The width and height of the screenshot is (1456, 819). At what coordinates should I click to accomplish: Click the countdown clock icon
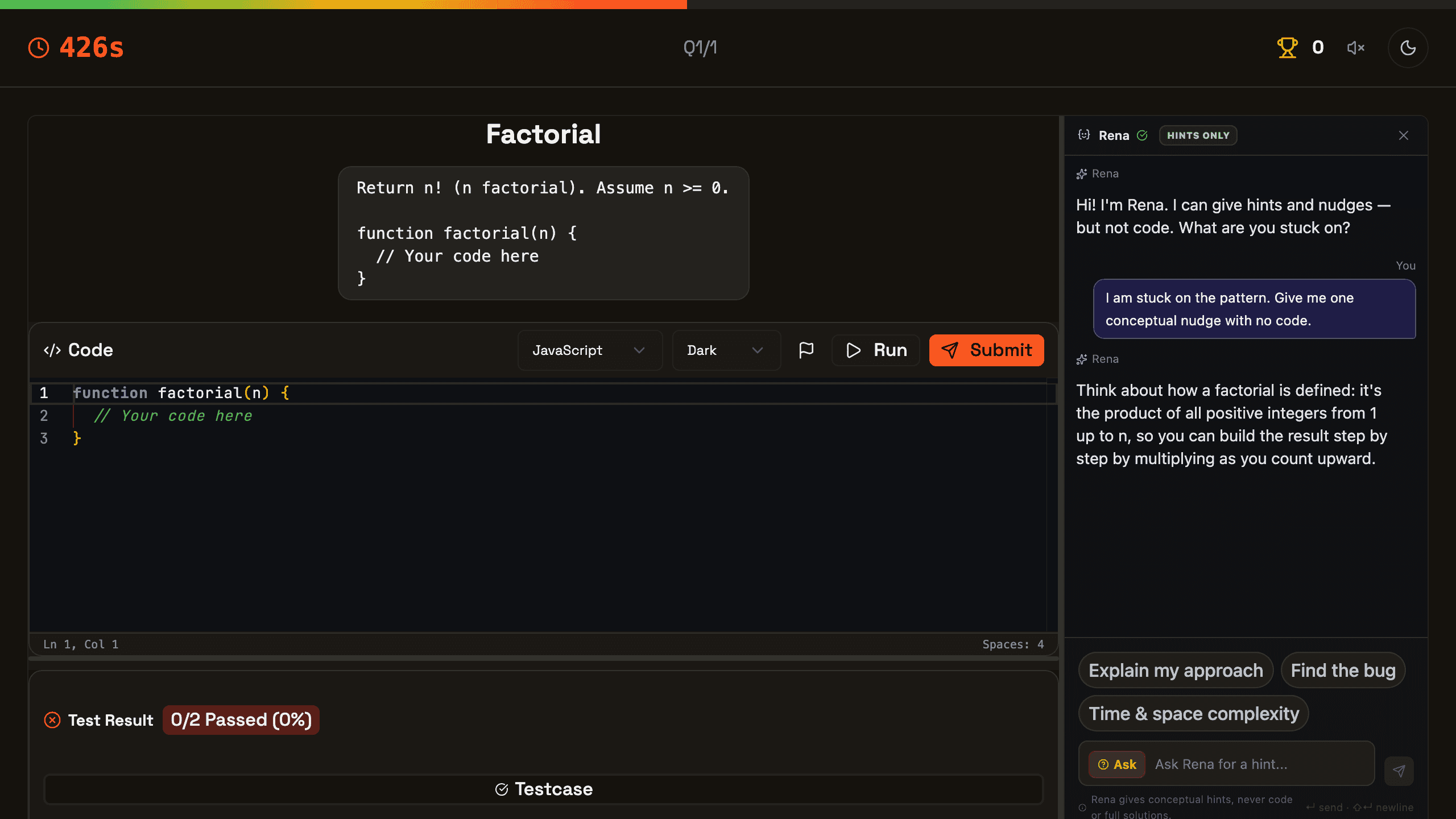tap(39, 48)
